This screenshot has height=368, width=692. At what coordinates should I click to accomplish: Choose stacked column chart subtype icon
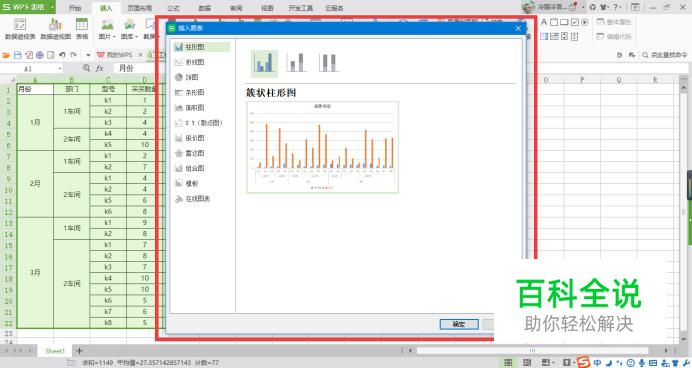(x=296, y=63)
